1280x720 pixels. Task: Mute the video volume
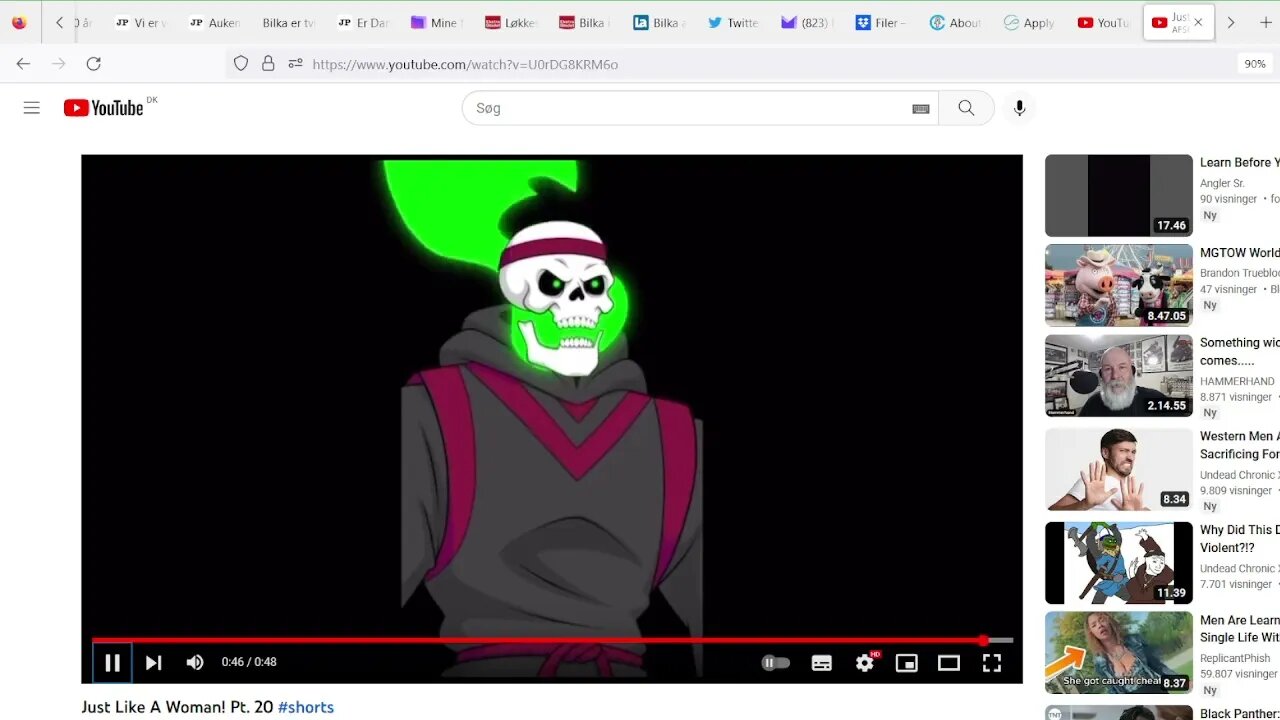194,662
